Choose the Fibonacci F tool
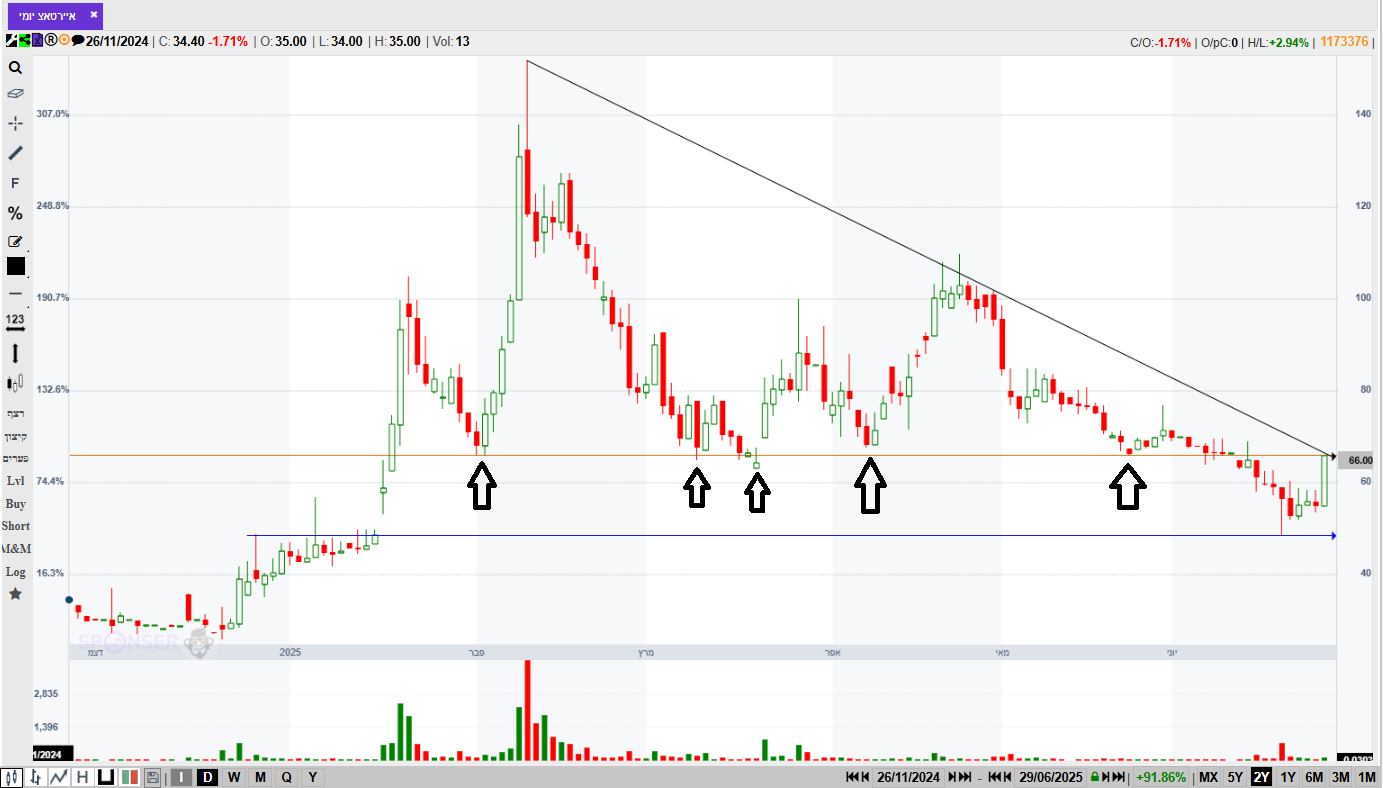 pos(15,183)
